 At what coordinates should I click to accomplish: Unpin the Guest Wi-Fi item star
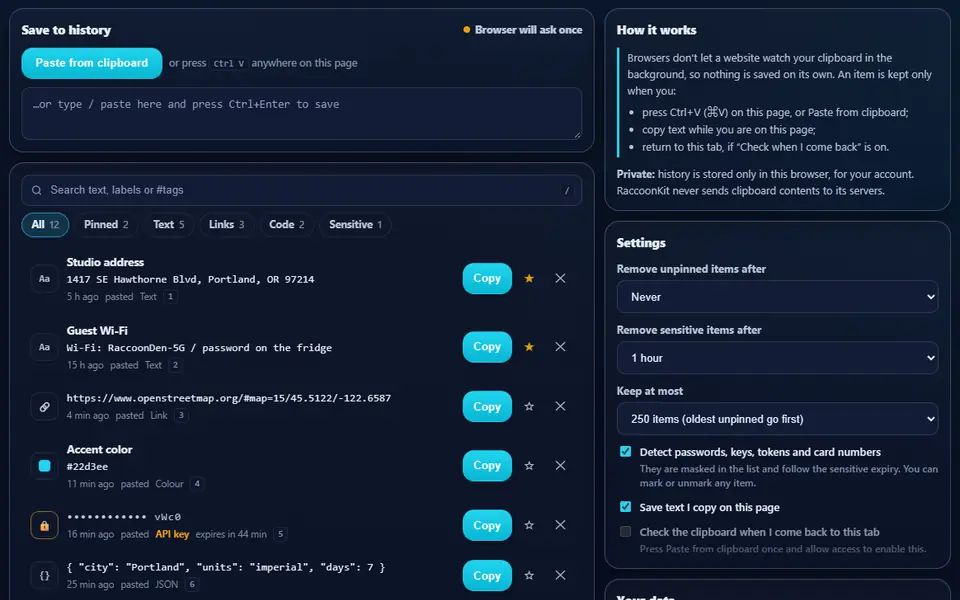coord(529,347)
